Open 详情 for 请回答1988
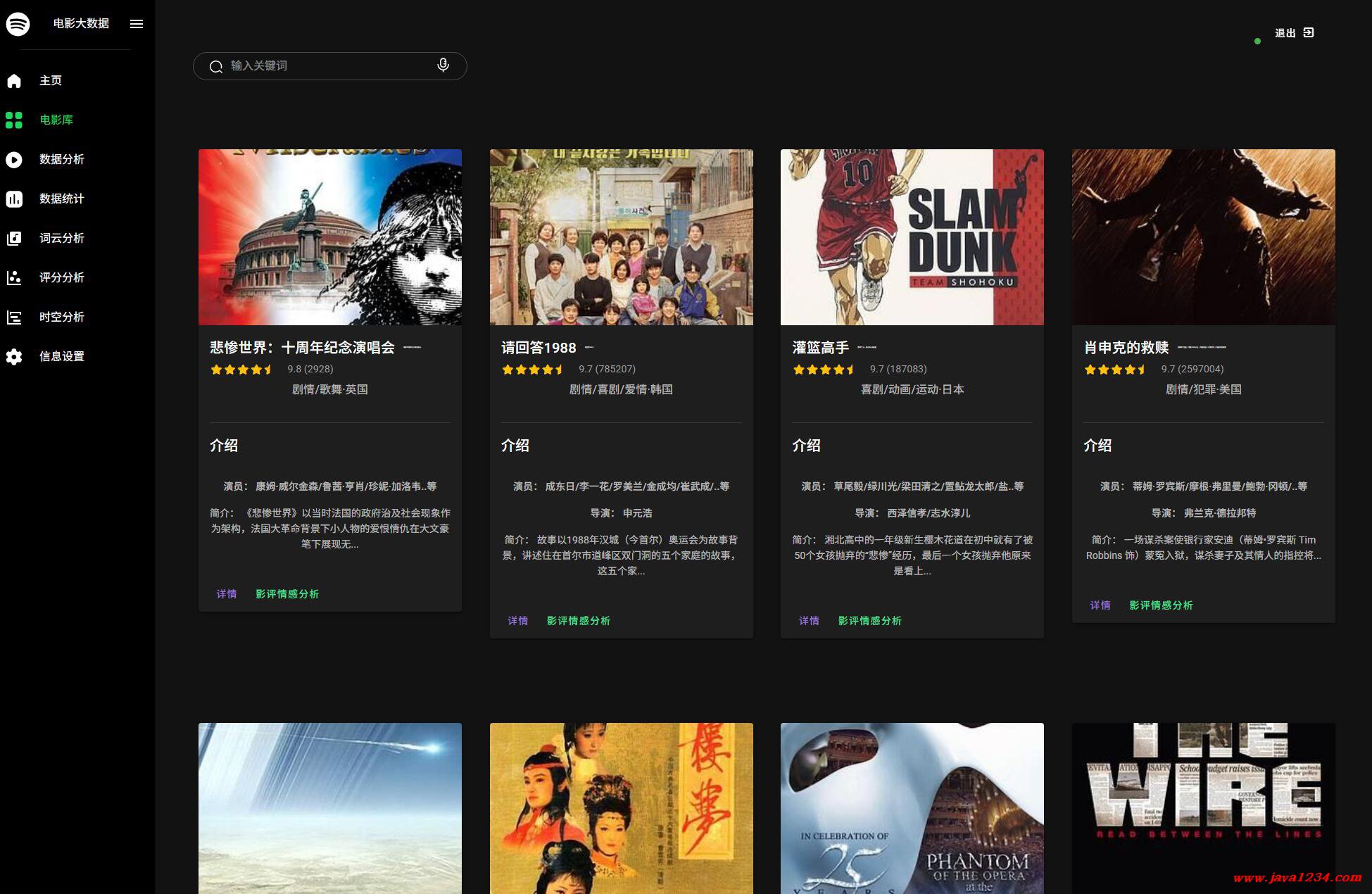The height and width of the screenshot is (894, 1372). pos(517,621)
